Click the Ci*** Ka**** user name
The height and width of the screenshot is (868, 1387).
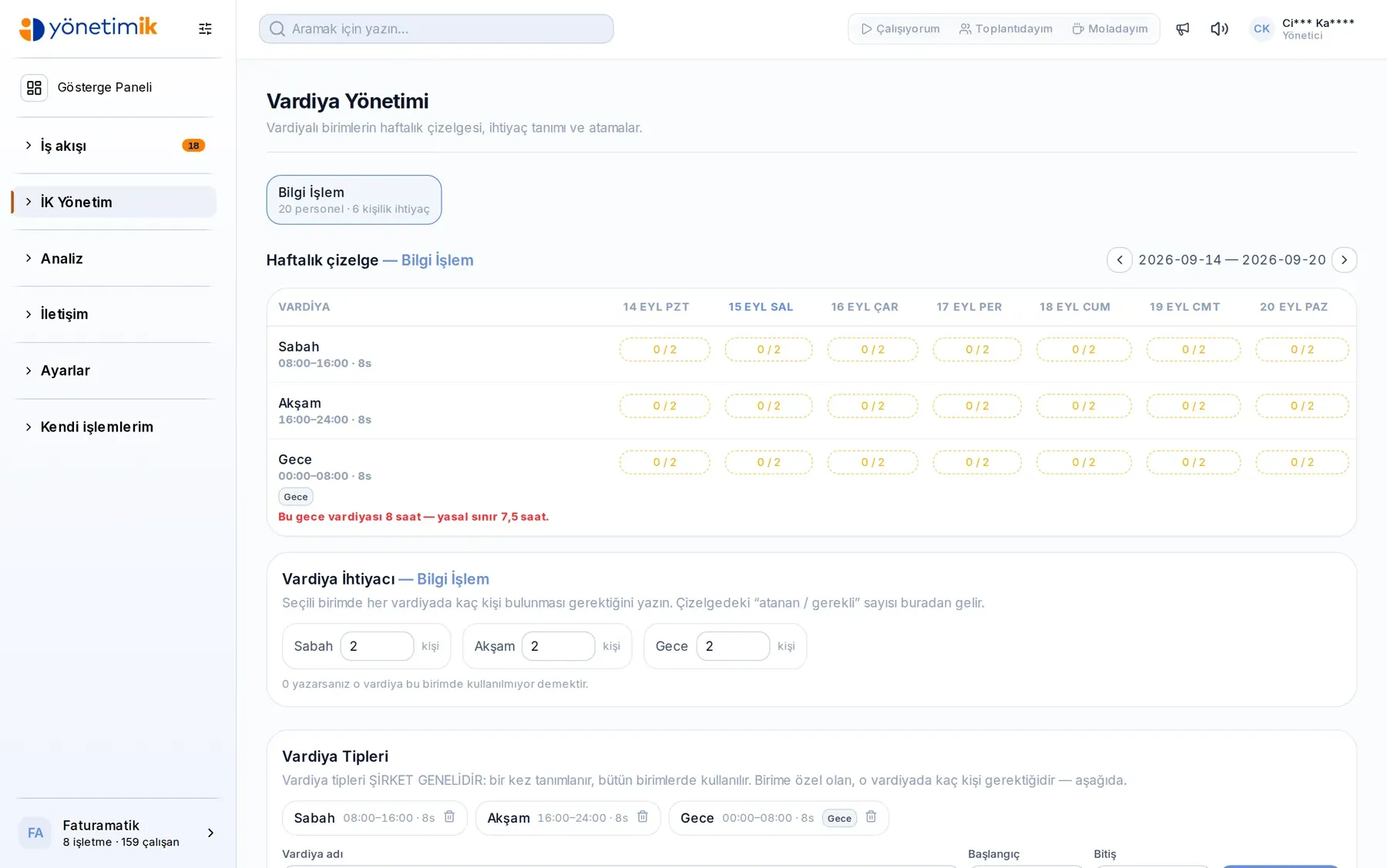coord(1318,23)
